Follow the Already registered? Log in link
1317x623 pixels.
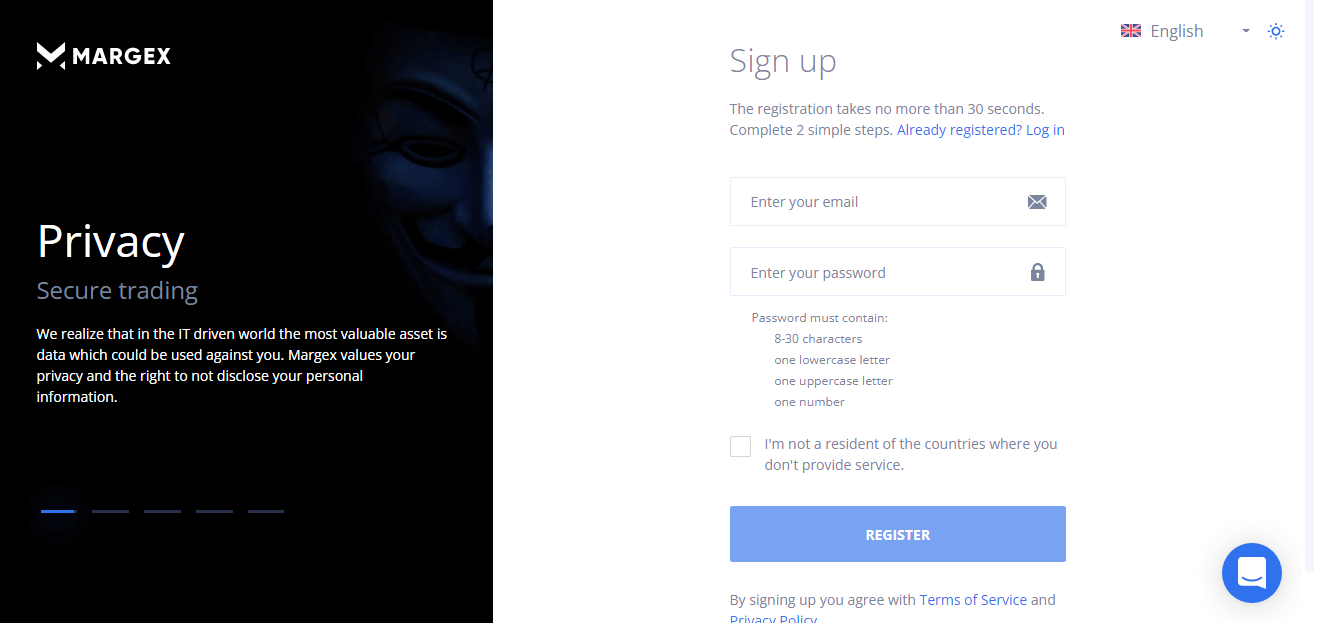coord(980,130)
